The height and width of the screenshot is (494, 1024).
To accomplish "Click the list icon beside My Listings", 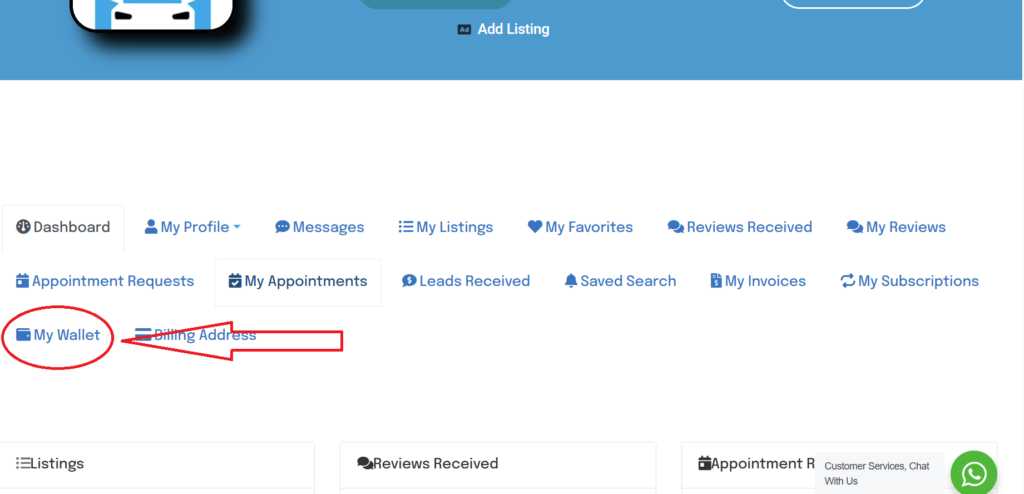I will click(406, 227).
